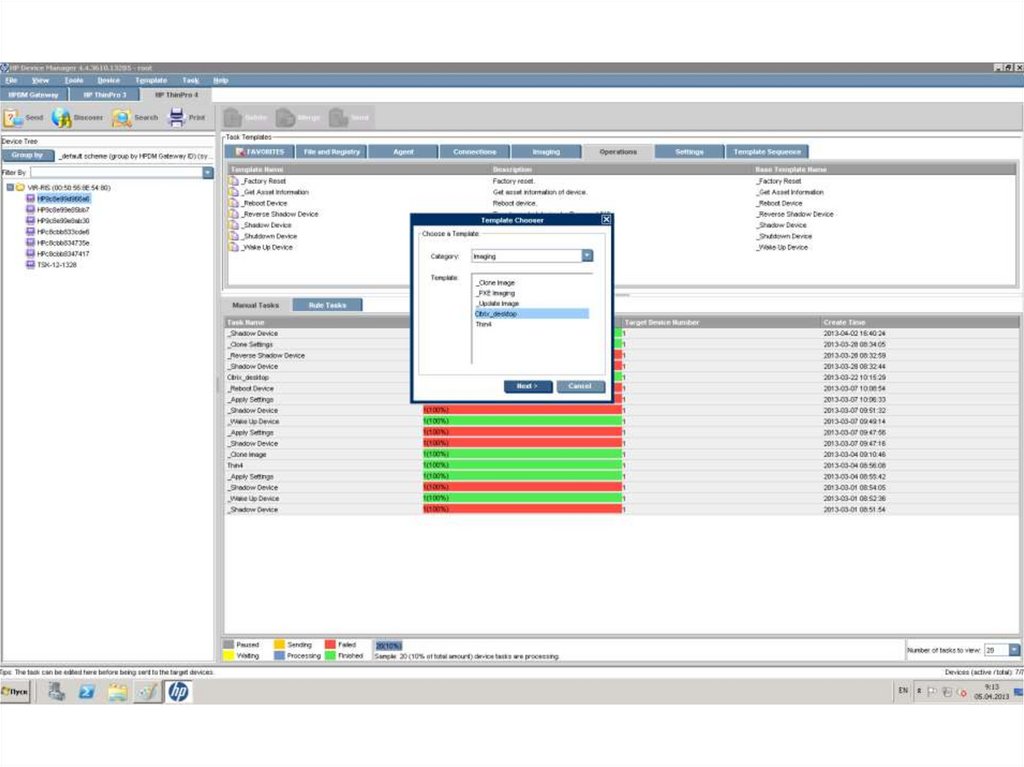Click the Filter By input field
The width and height of the screenshot is (1024, 767).
(x=116, y=172)
